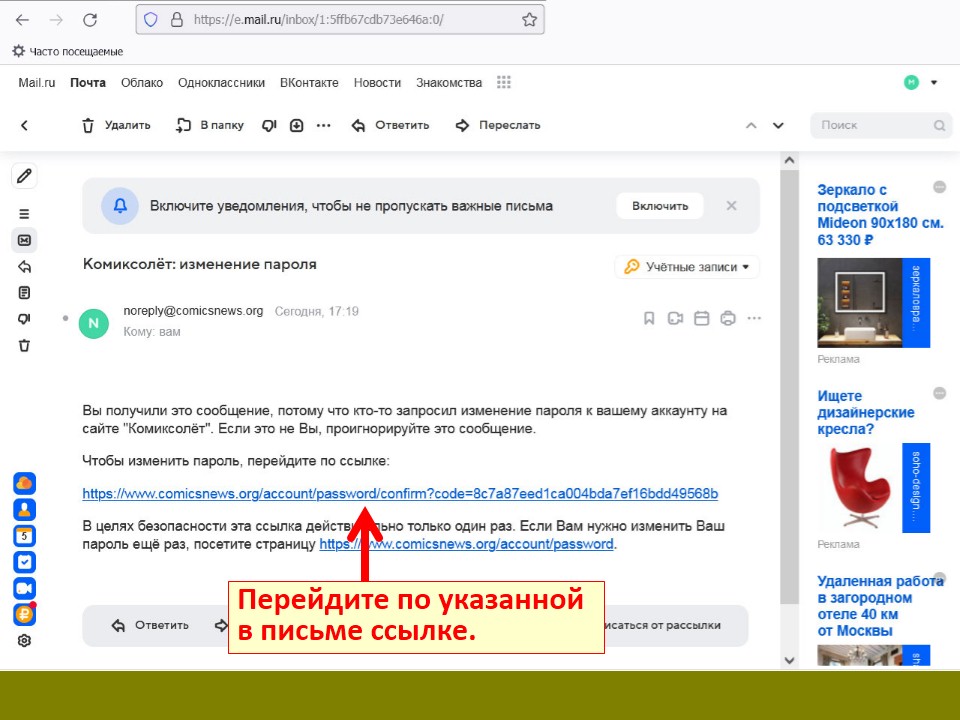Open the Часто посещаемые bookmarks folder
Screen dimensions: 960x720
pos(68,51)
